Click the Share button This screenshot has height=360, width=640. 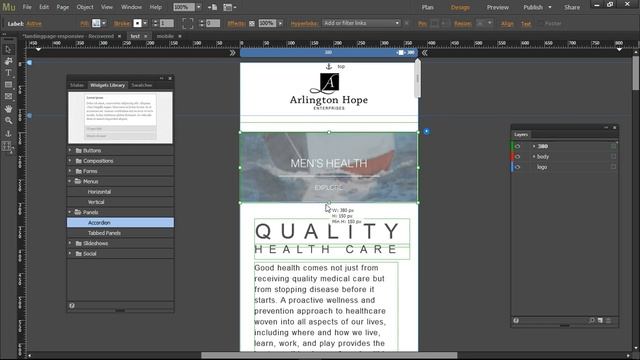point(572,7)
